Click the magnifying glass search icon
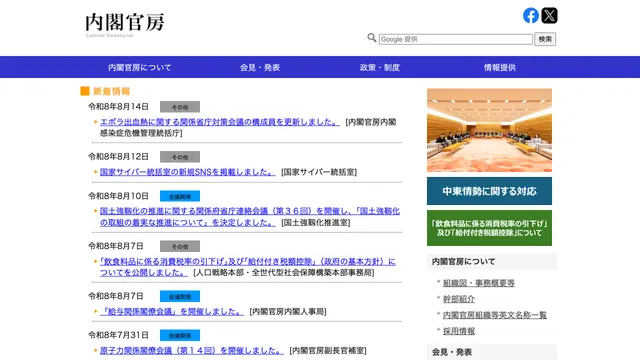 (x=371, y=38)
